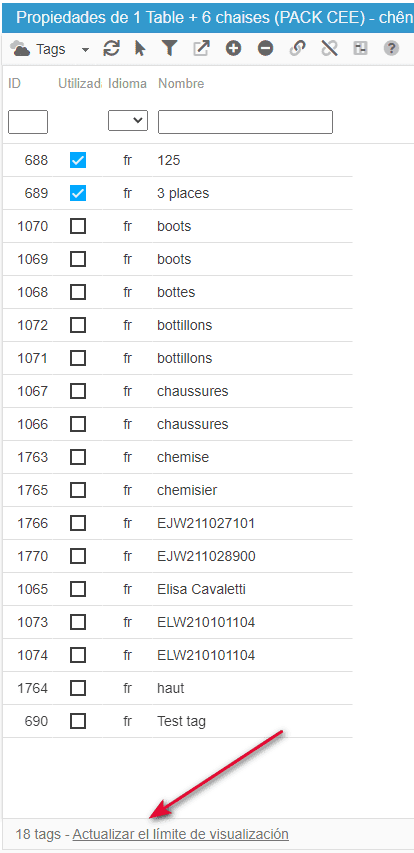The width and height of the screenshot is (414, 853).
Task: Uncheck the box for tag 125
Action: [78, 160]
